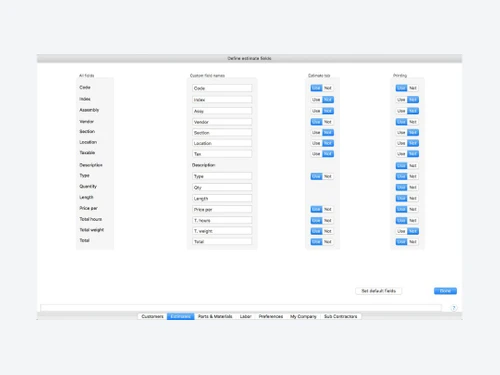Set Quantity to Not in Printing column
The width and height of the screenshot is (500, 375).
(x=413, y=187)
